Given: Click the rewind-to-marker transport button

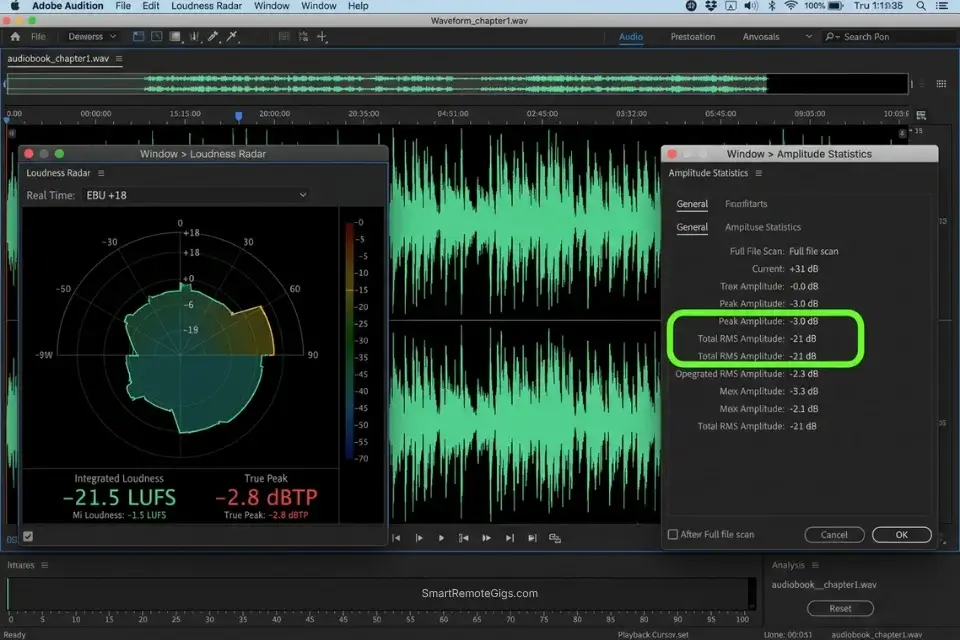Looking at the screenshot, I should [x=463, y=538].
